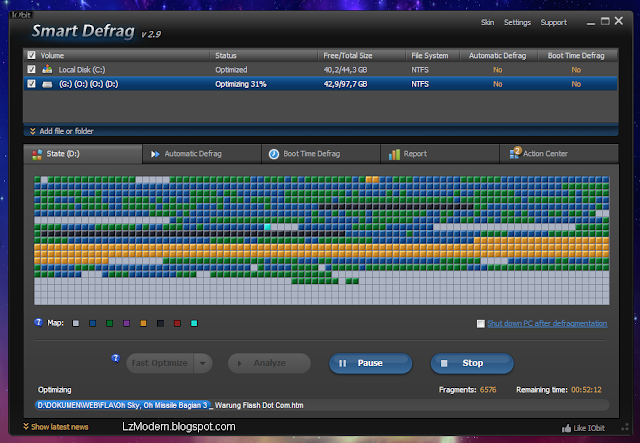Click the Local Disk (C:) drive icon
640x443 pixels.
[x=47, y=69]
